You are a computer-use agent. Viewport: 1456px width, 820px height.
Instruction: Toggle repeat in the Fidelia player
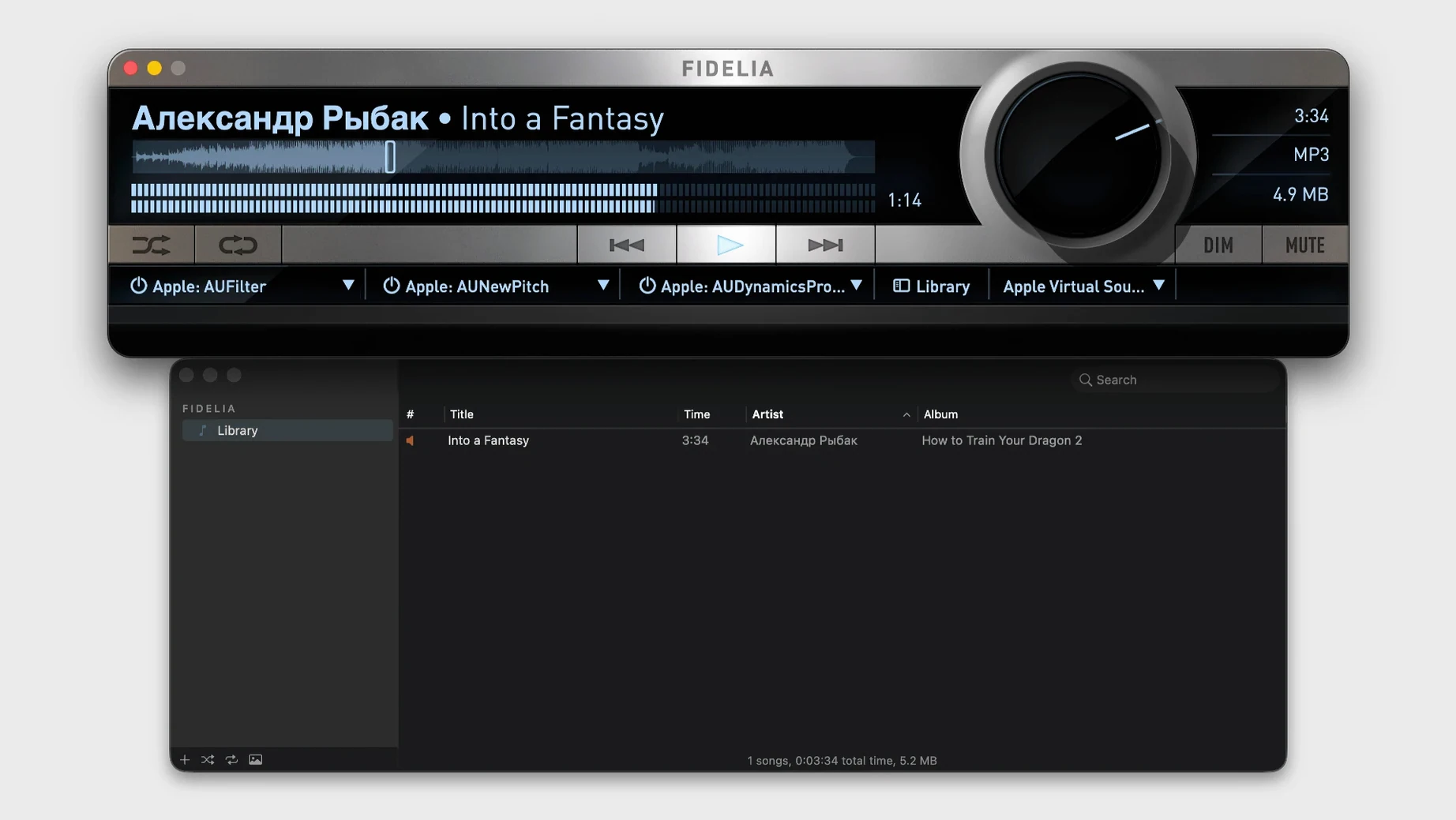pyautogui.click(x=238, y=245)
